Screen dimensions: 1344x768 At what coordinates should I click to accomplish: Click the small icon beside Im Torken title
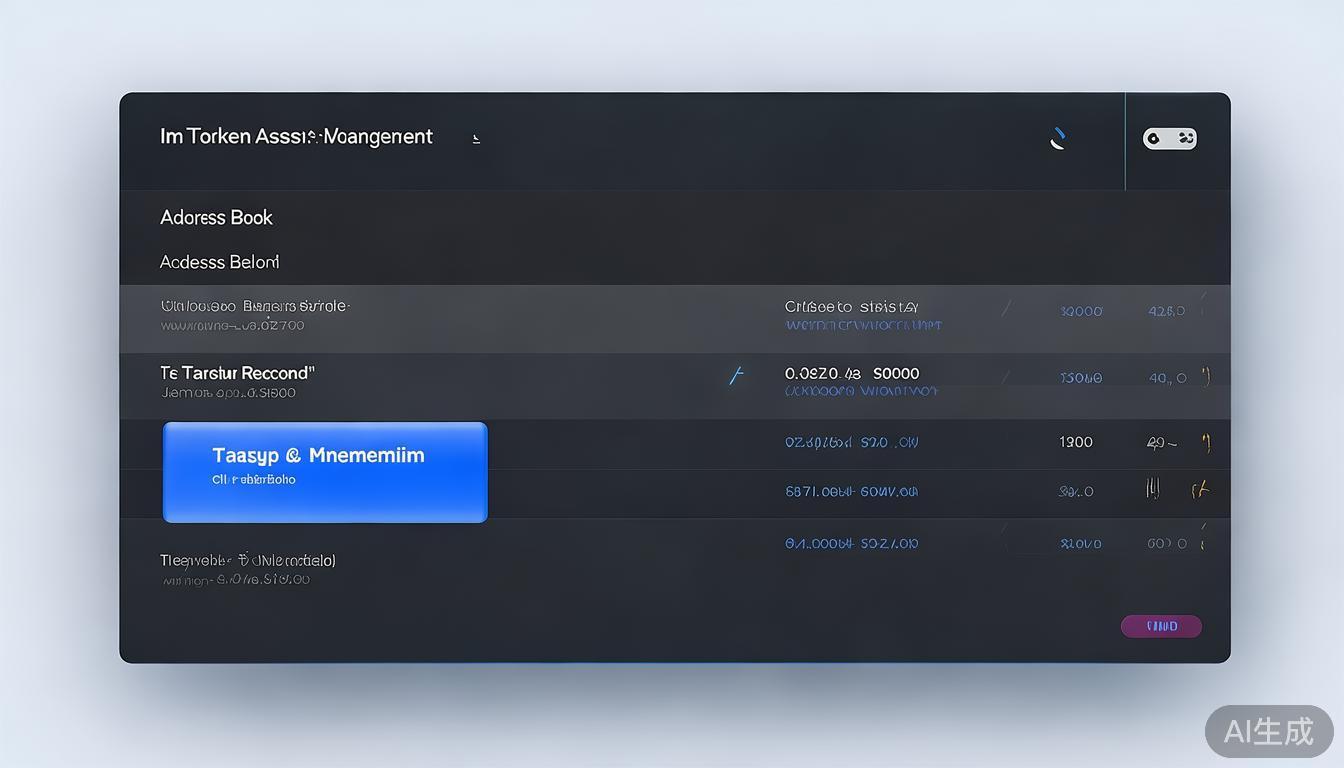(x=476, y=138)
